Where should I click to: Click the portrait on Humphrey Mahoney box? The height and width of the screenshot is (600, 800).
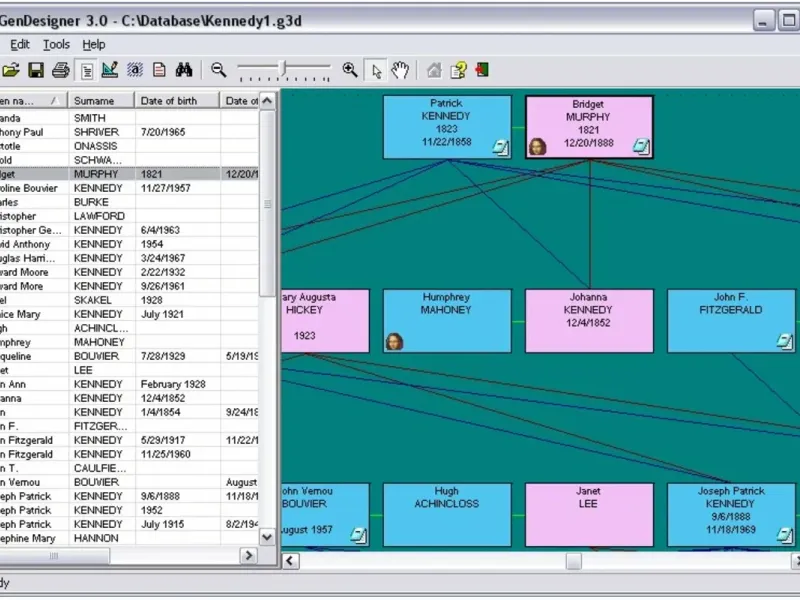click(x=394, y=341)
